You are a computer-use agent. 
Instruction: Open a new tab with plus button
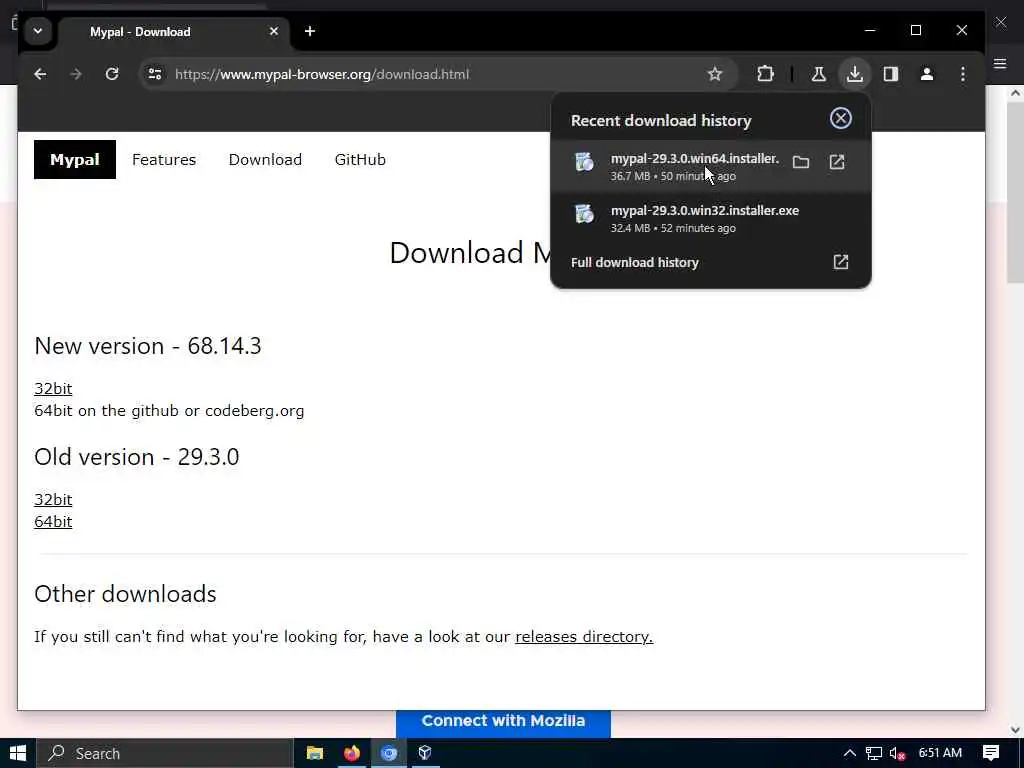(310, 31)
